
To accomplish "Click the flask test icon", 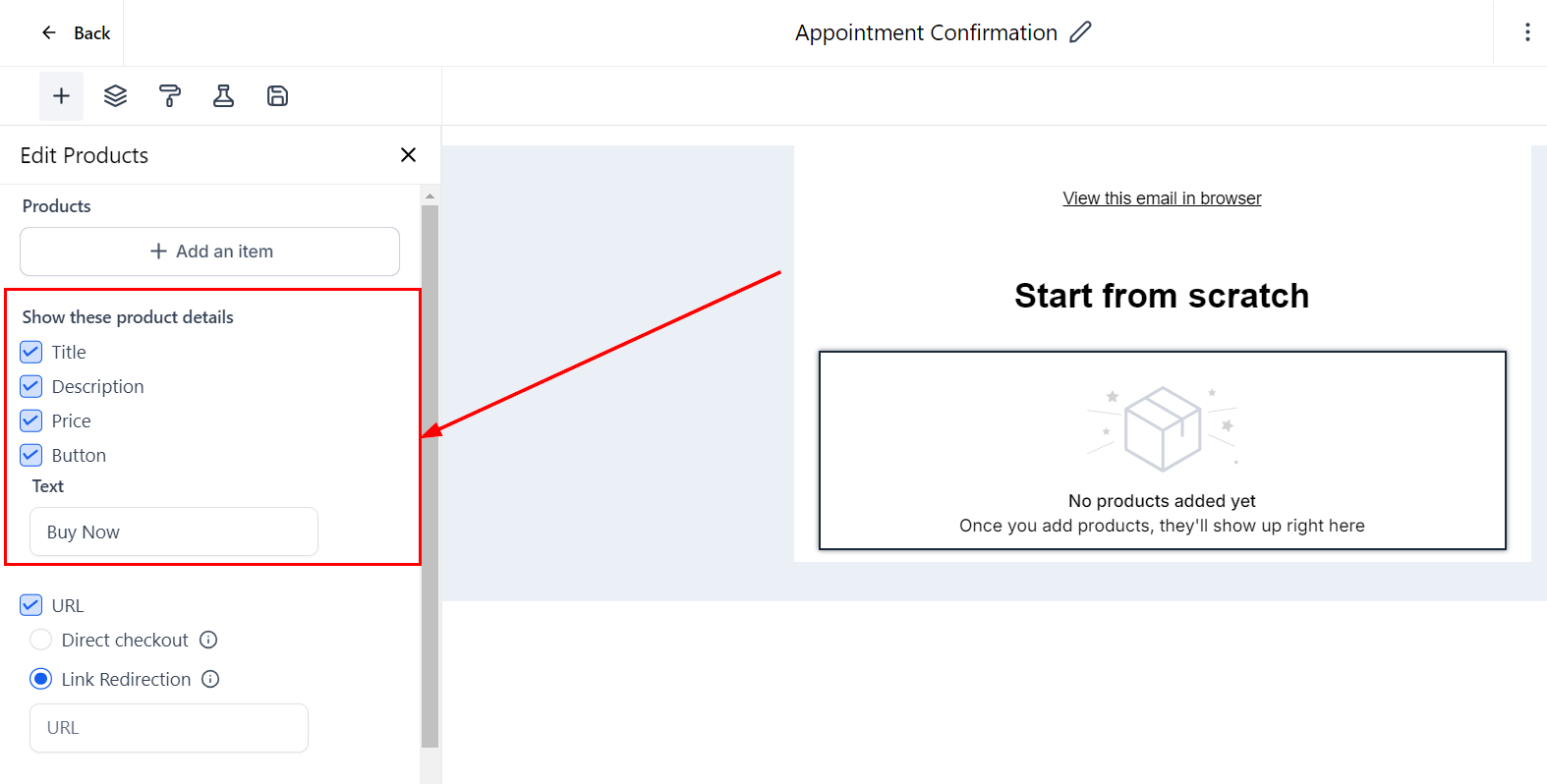I will pos(224,96).
